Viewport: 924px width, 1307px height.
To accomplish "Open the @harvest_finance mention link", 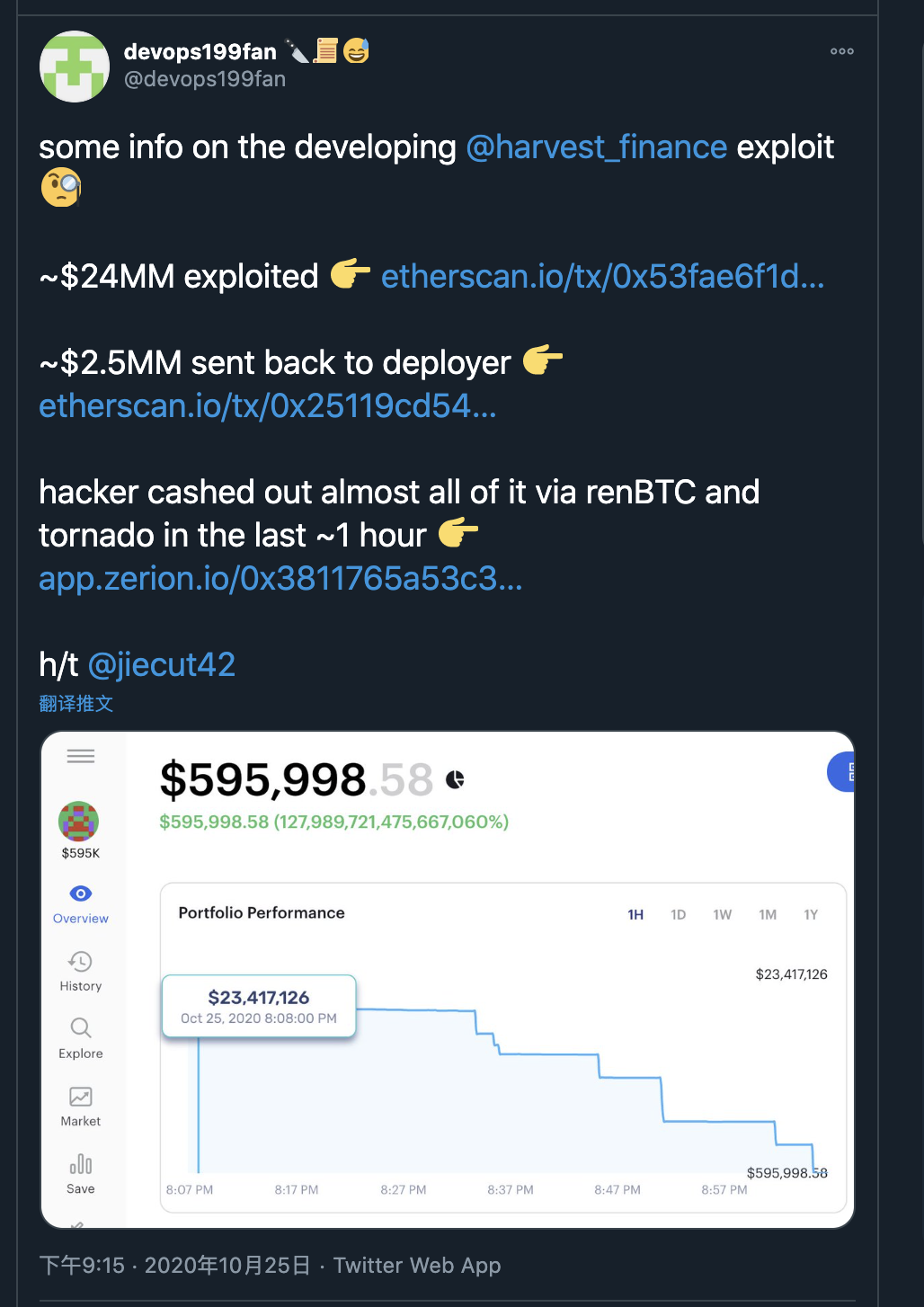I will click(596, 147).
